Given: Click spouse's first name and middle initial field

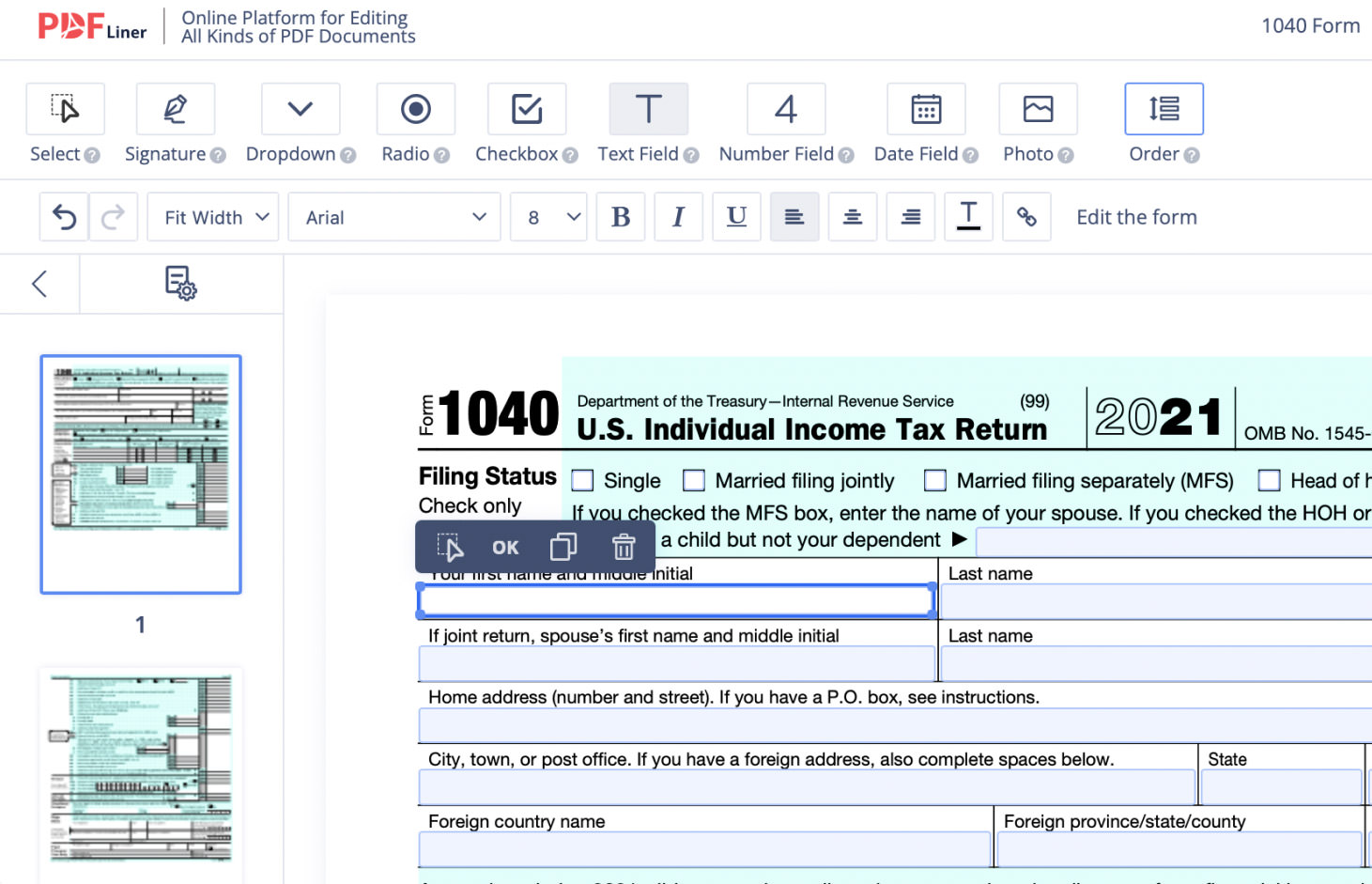Looking at the screenshot, I should click(676, 664).
